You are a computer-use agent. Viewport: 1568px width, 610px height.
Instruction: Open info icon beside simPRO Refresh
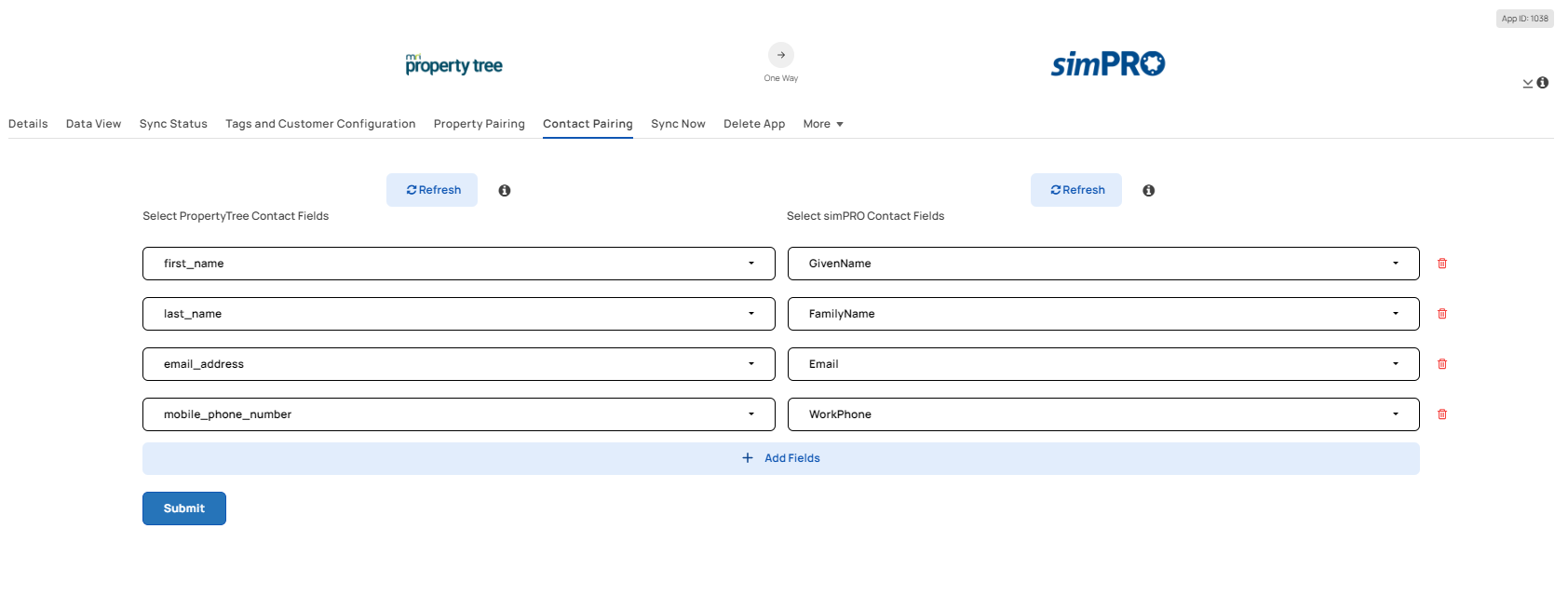tap(1149, 190)
